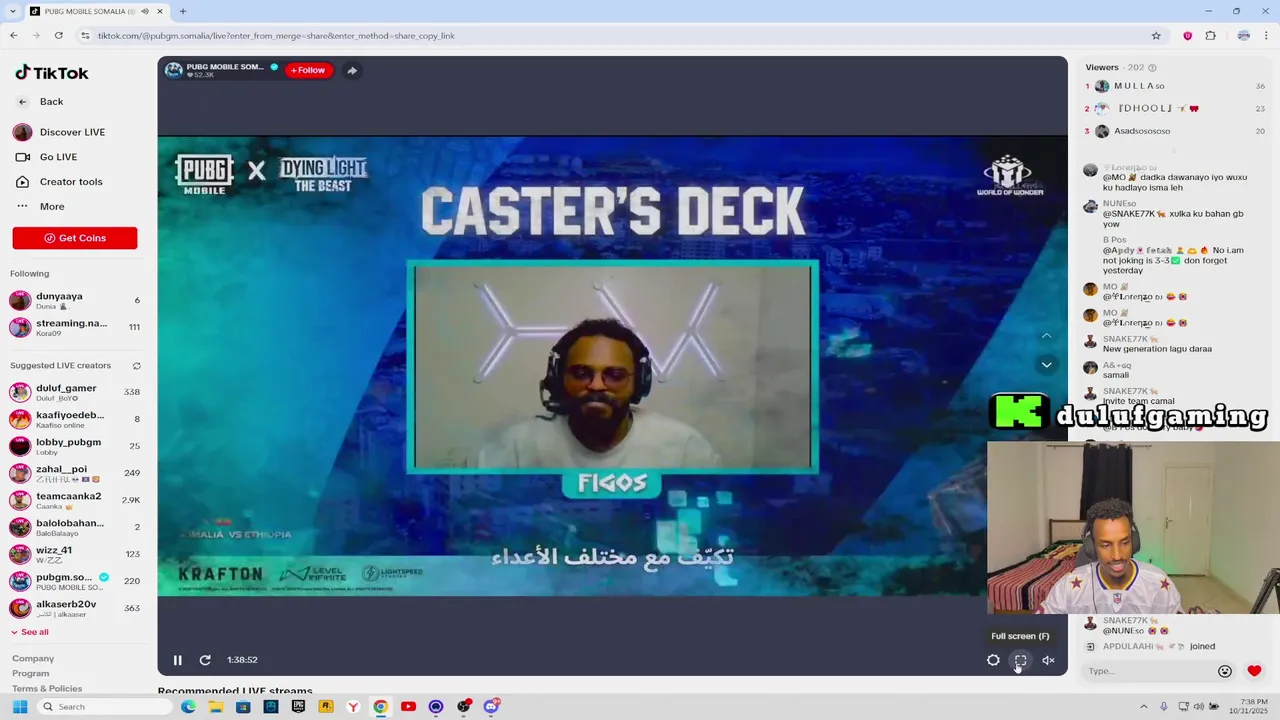1280x720 pixels.
Task: Click the Get Coins button
Action: click(x=75, y=238)
